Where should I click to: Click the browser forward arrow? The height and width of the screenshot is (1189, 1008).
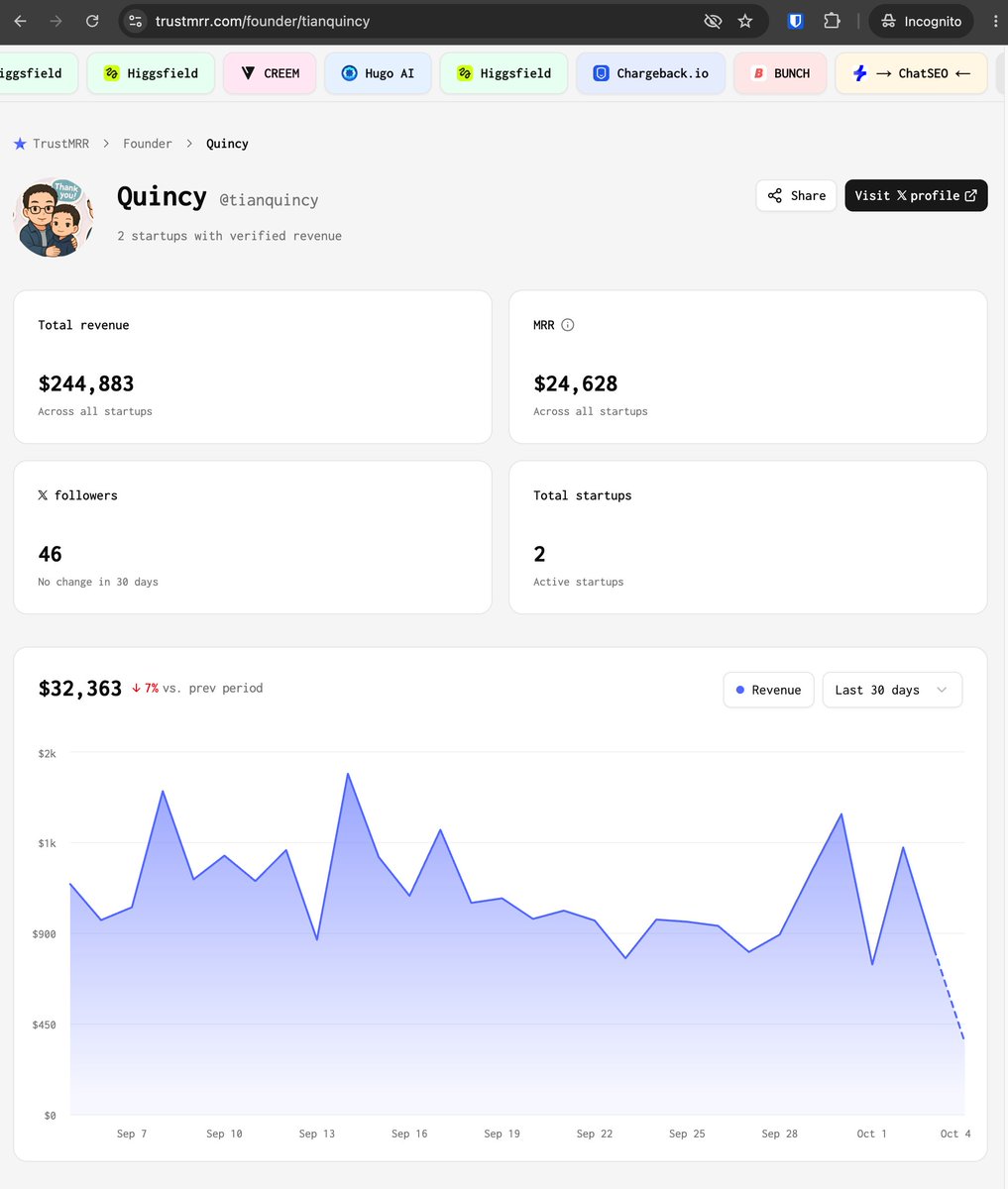[x=56, y=21]
